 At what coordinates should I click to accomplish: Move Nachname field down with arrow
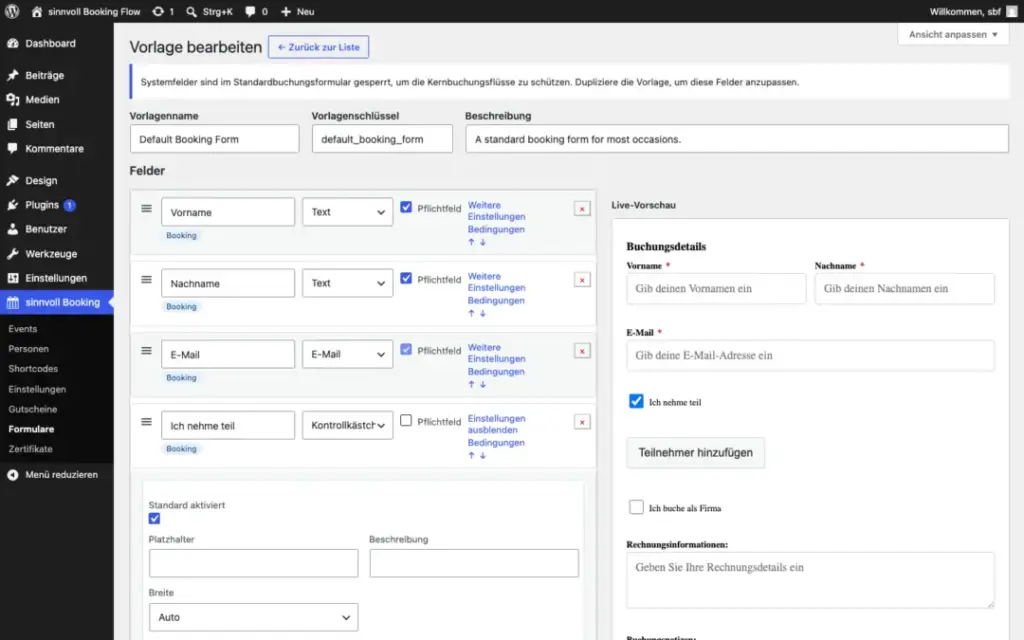(483, 313)
